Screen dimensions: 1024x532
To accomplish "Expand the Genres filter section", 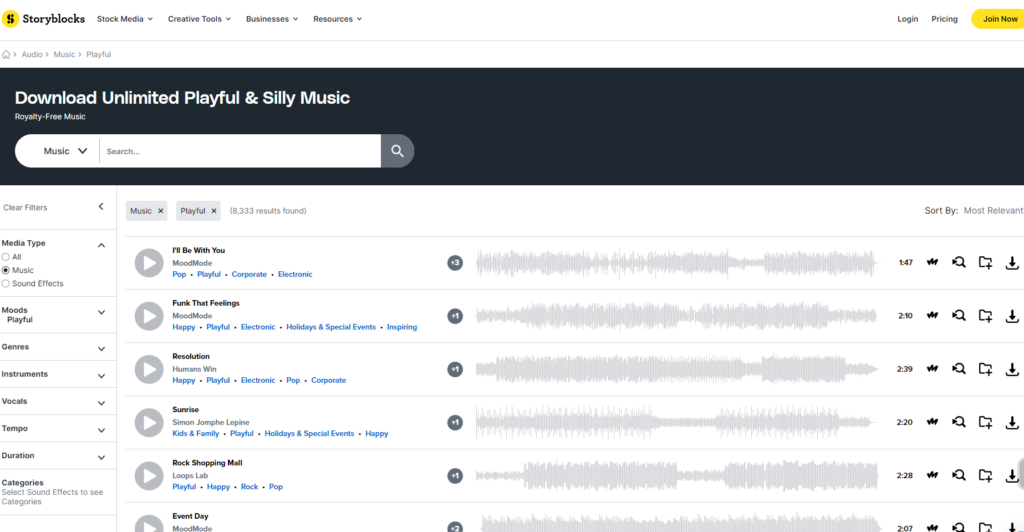I will [x=101, y=348].
